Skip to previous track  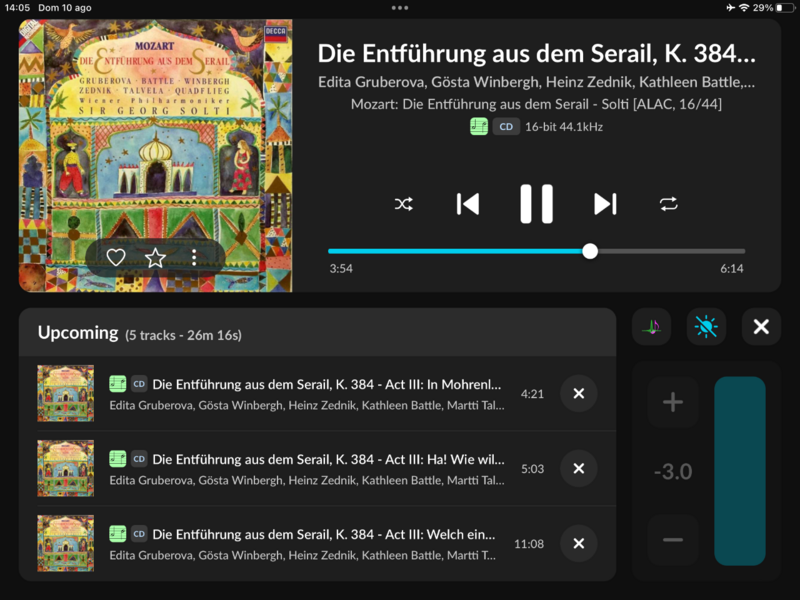tap(467, 204)
